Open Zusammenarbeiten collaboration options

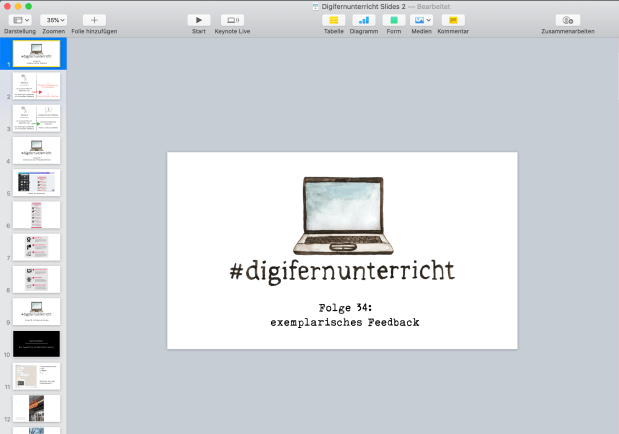click(x=568, y=20)
